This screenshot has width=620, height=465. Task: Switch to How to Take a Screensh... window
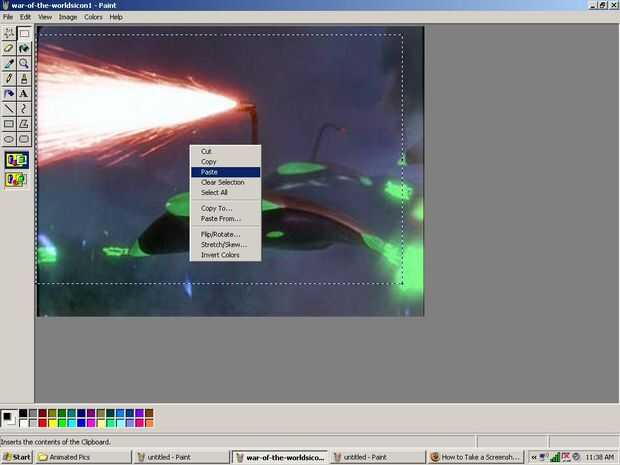476,457
